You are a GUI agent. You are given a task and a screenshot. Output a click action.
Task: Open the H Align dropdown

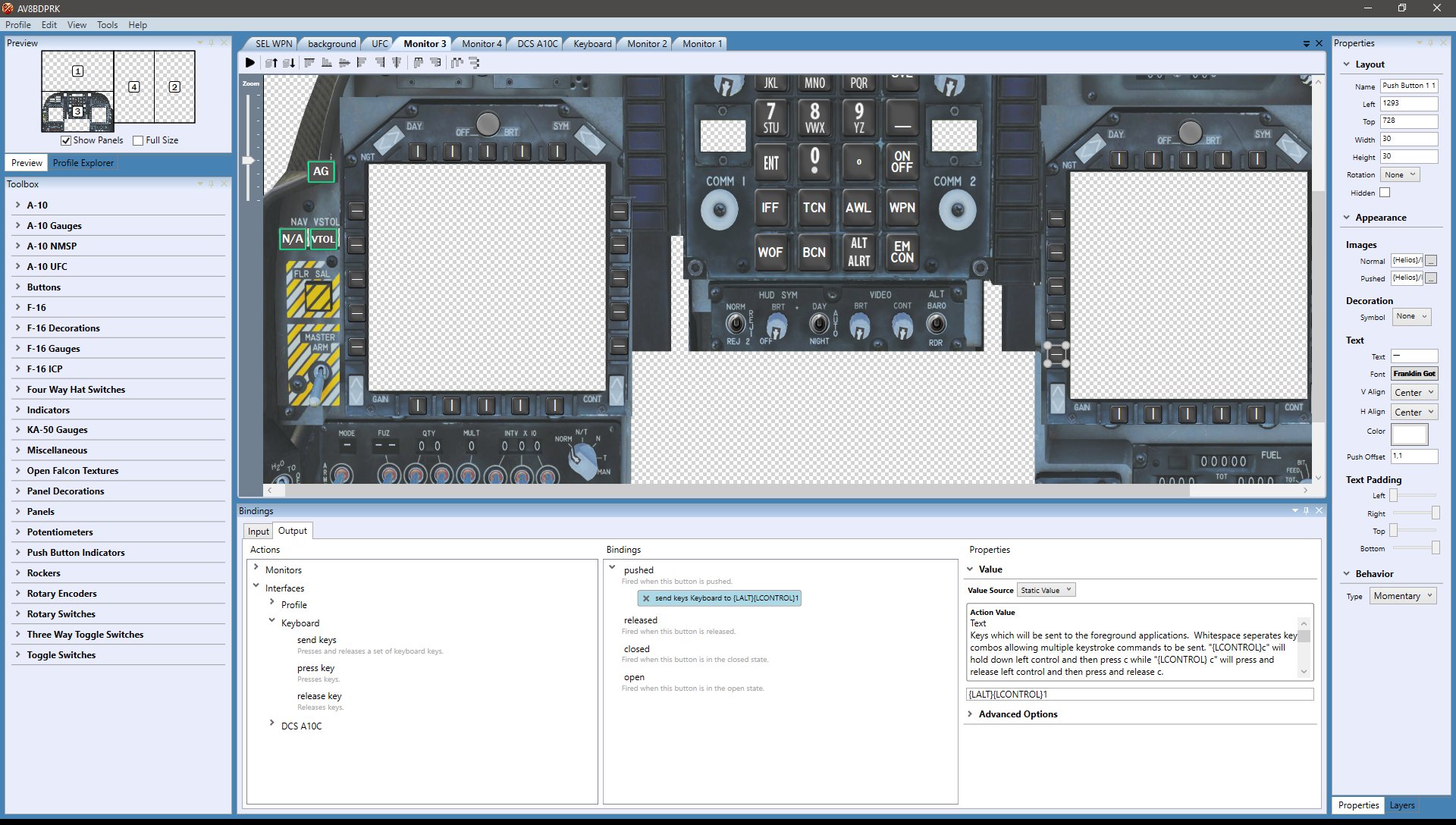pyautogui.click(x=1414, y=412)
